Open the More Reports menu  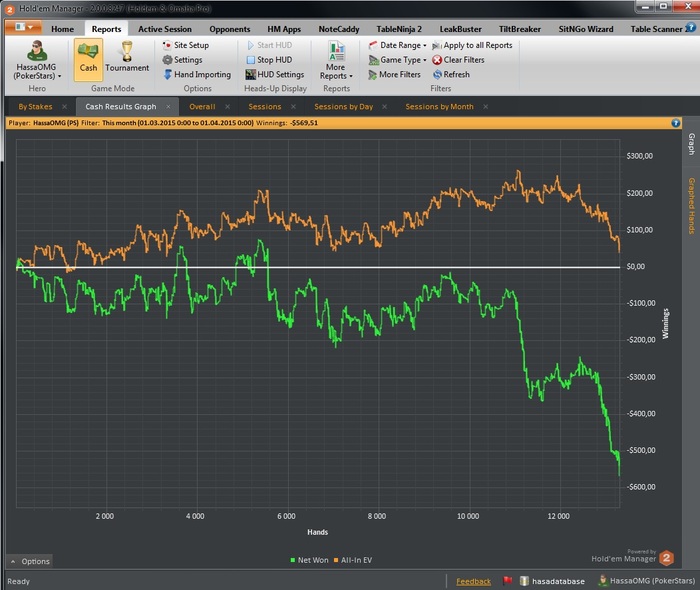336,60
